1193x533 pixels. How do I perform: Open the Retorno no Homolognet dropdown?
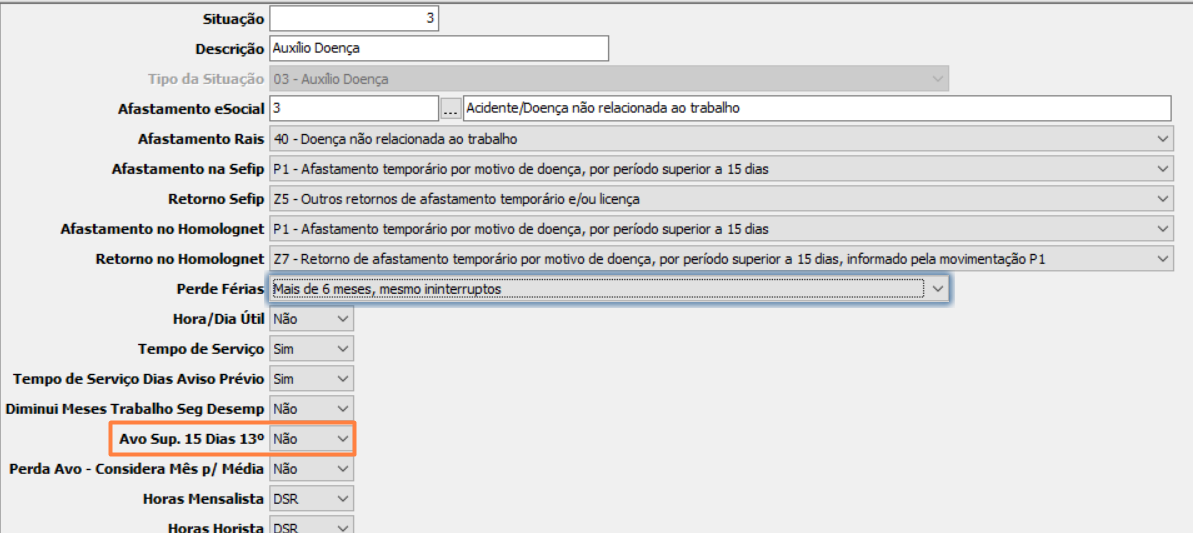[720, 259]
